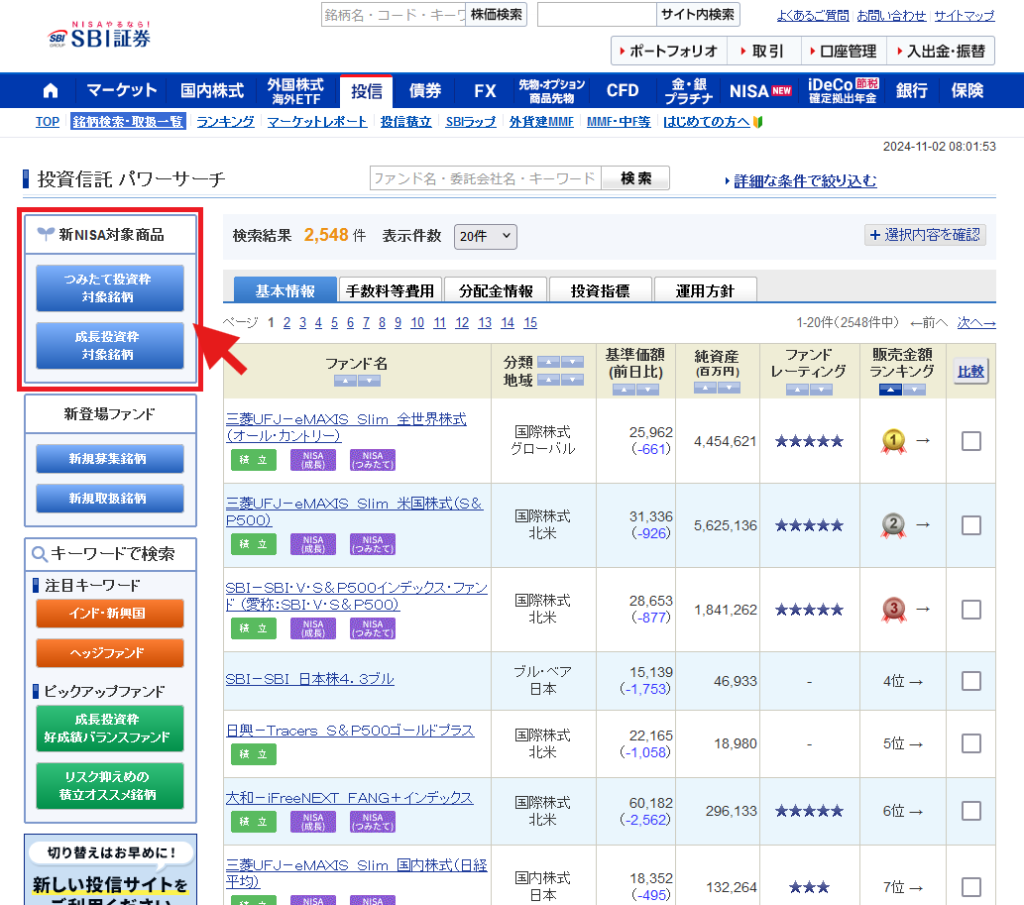This screenshot has width=1024, height=905.
Task: Open 国内株式 in main navigation
Action: (x=212, y=91)
